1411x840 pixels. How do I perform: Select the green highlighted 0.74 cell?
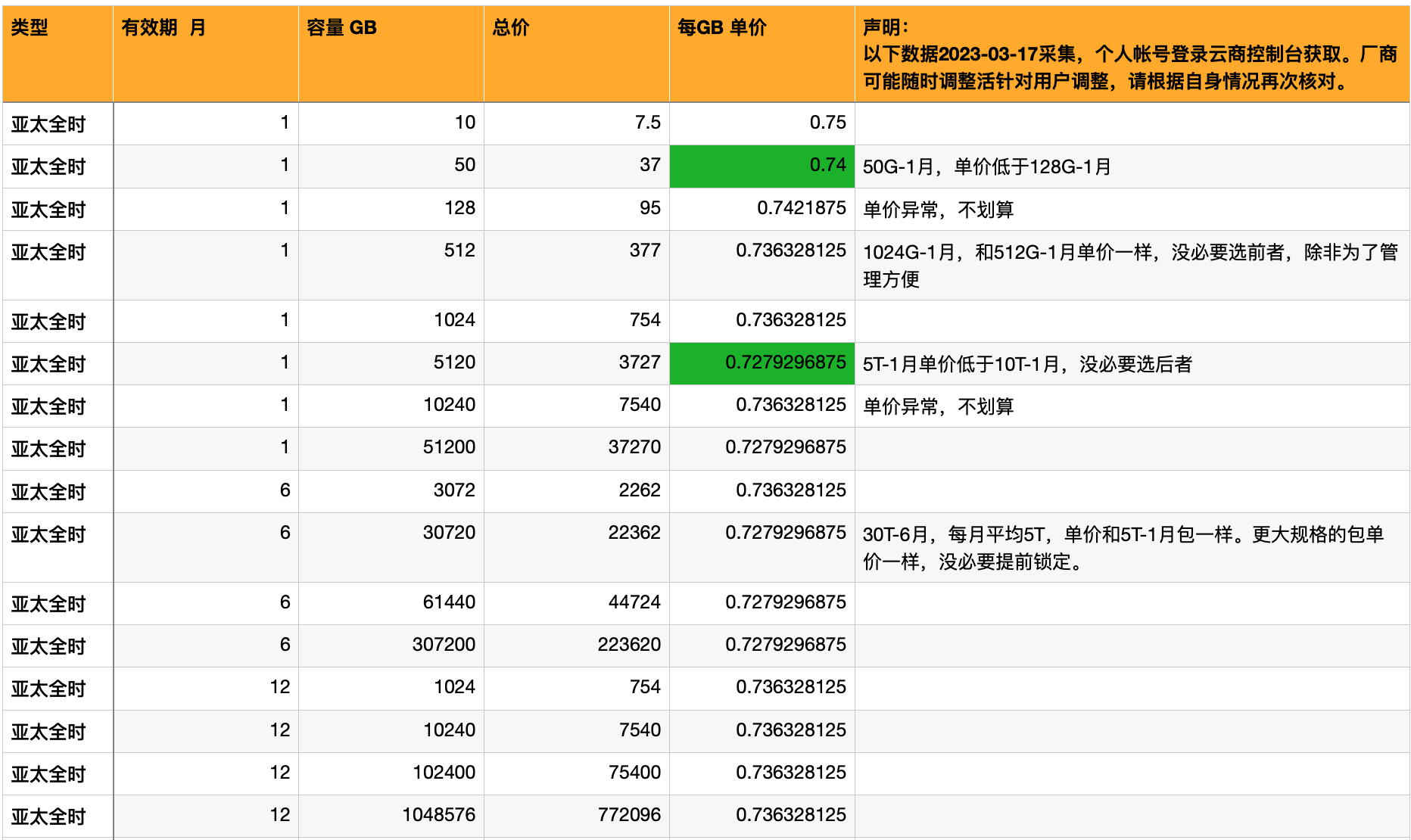click(x=762, y=166)
